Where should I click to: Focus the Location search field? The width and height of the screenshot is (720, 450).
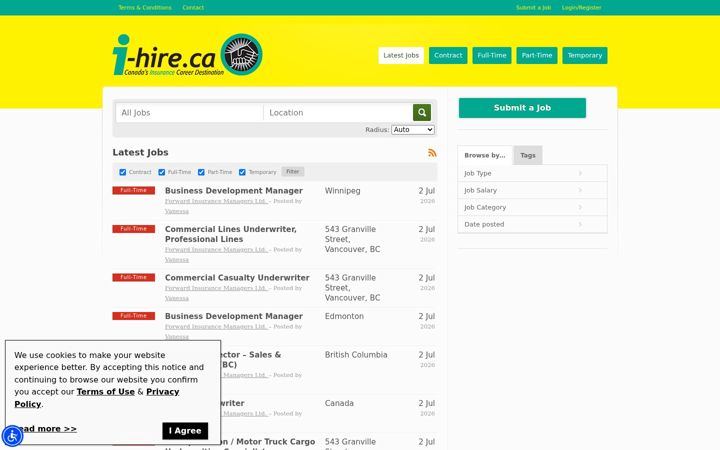click(338, 112)
